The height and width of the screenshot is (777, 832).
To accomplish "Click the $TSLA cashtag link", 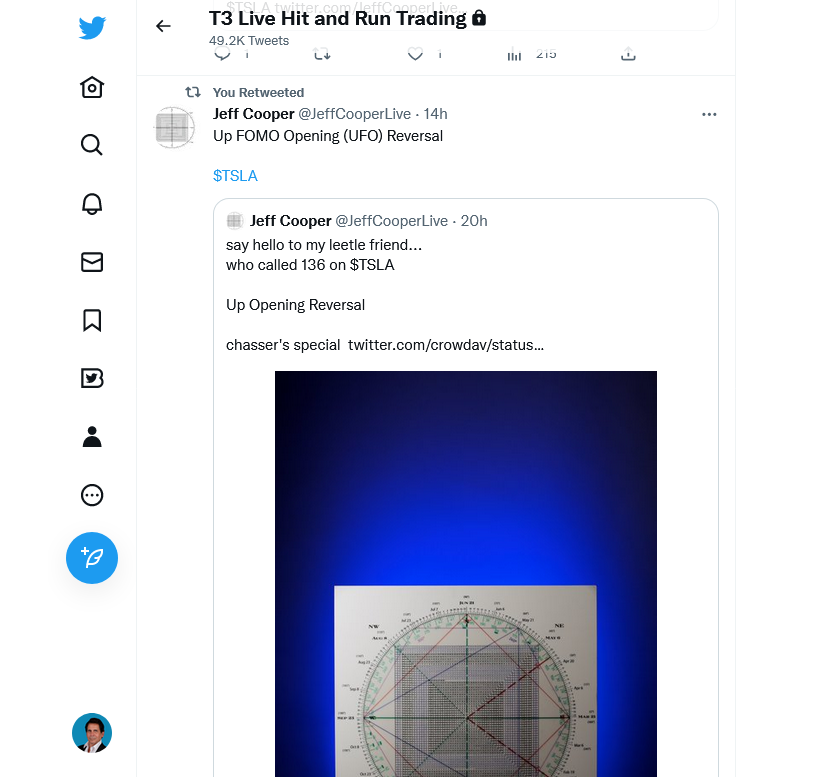I will coord(235,176).
